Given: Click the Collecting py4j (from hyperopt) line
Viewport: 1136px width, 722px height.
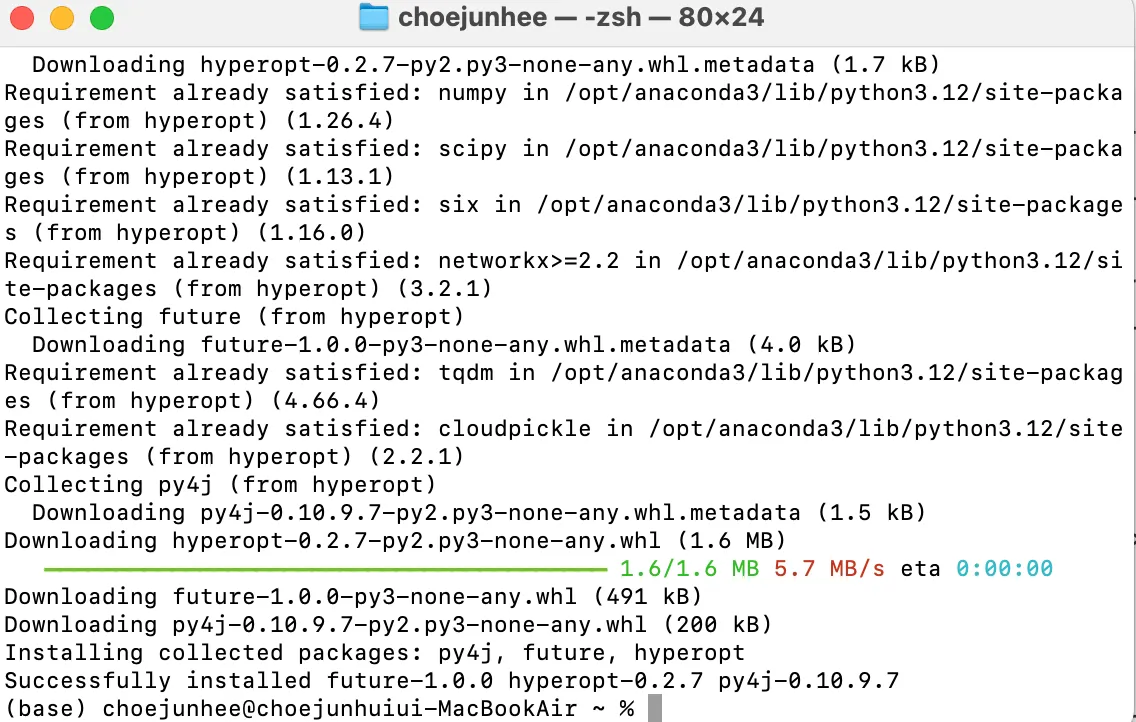Looking at the screenshot, I should click(220, 484).
